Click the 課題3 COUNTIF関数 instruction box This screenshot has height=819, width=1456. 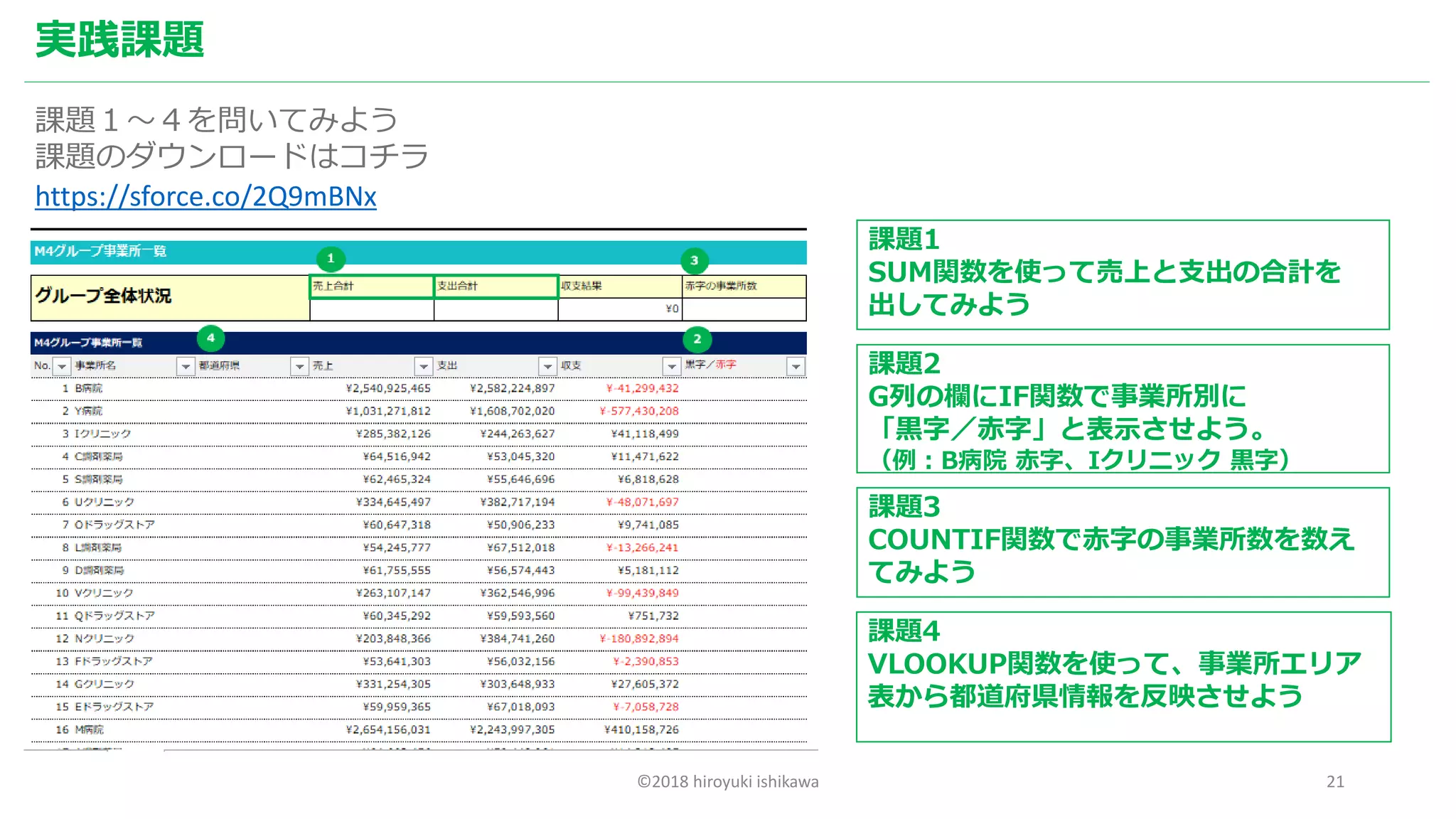pos(1123,542)
